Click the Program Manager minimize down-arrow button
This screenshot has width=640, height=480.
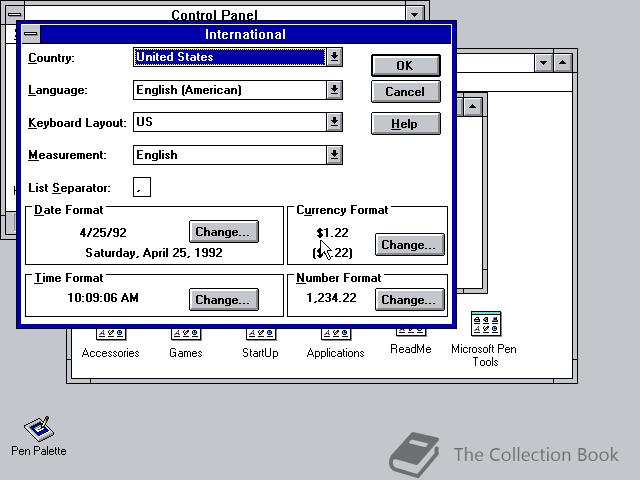(543, 63)
